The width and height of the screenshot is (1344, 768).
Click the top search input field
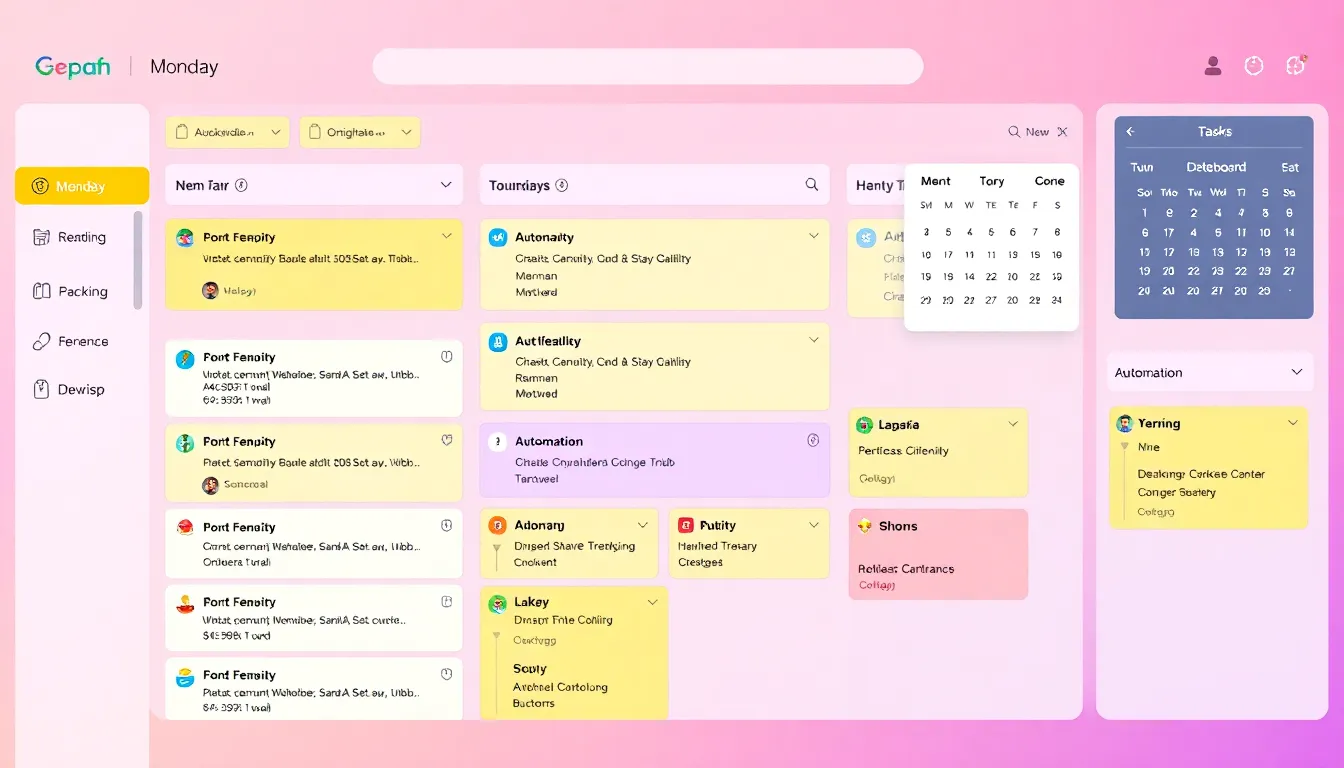pos(647,67)
